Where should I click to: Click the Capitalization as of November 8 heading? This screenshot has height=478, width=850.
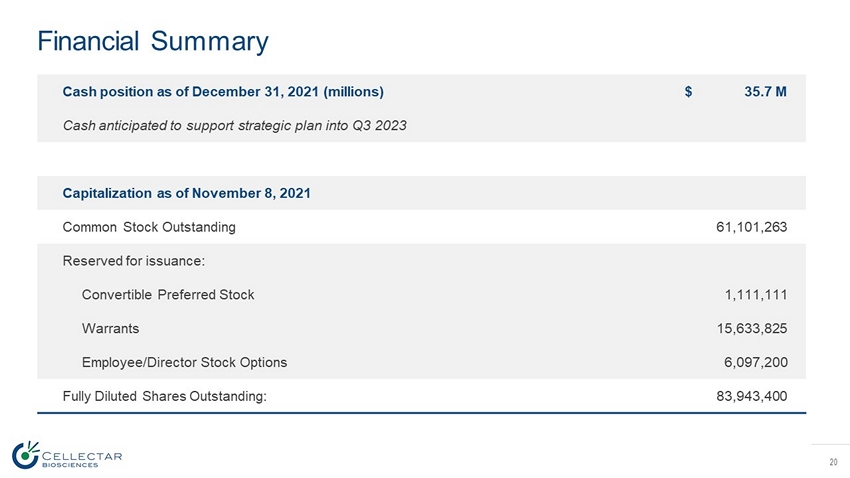[x=186, y=193]
